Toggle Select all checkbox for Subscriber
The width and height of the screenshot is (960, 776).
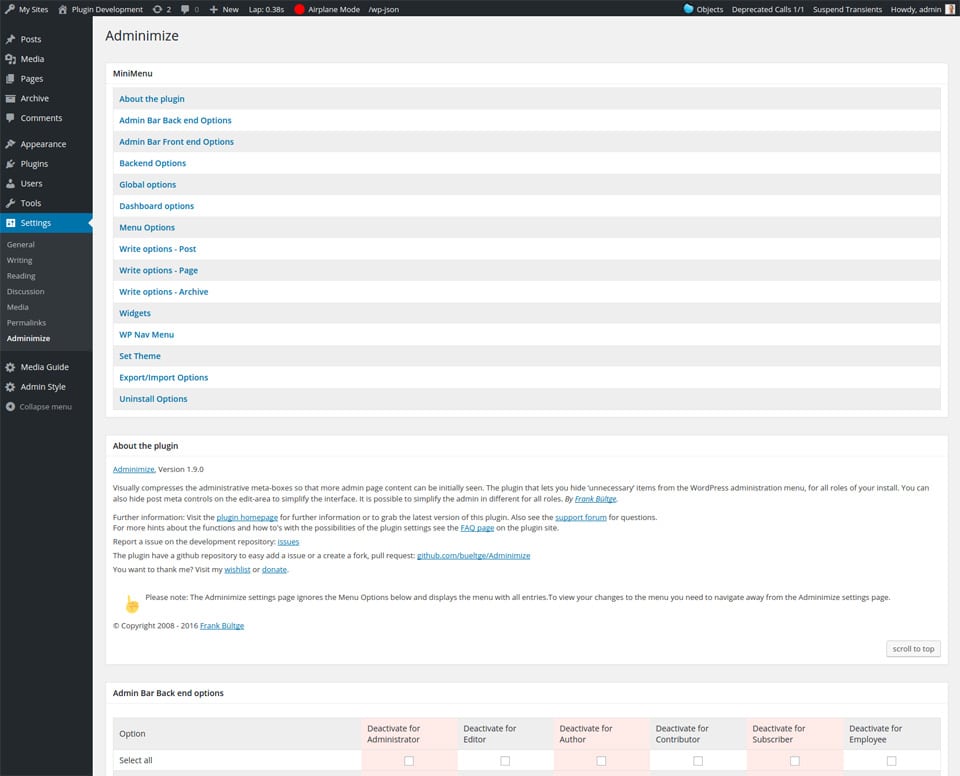(x=795, y=761)
